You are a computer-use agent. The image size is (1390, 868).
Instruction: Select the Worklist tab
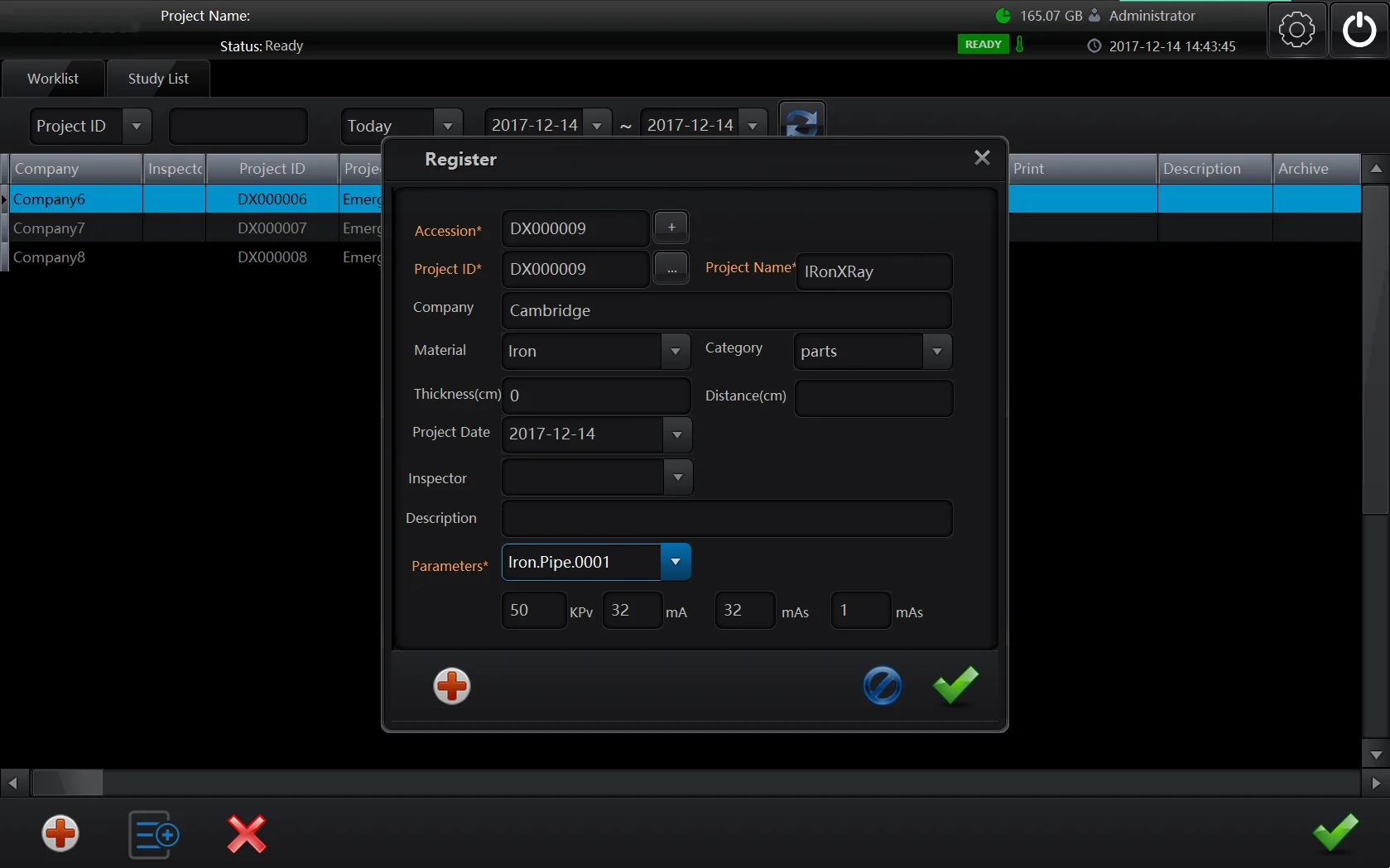coord(53,79)
